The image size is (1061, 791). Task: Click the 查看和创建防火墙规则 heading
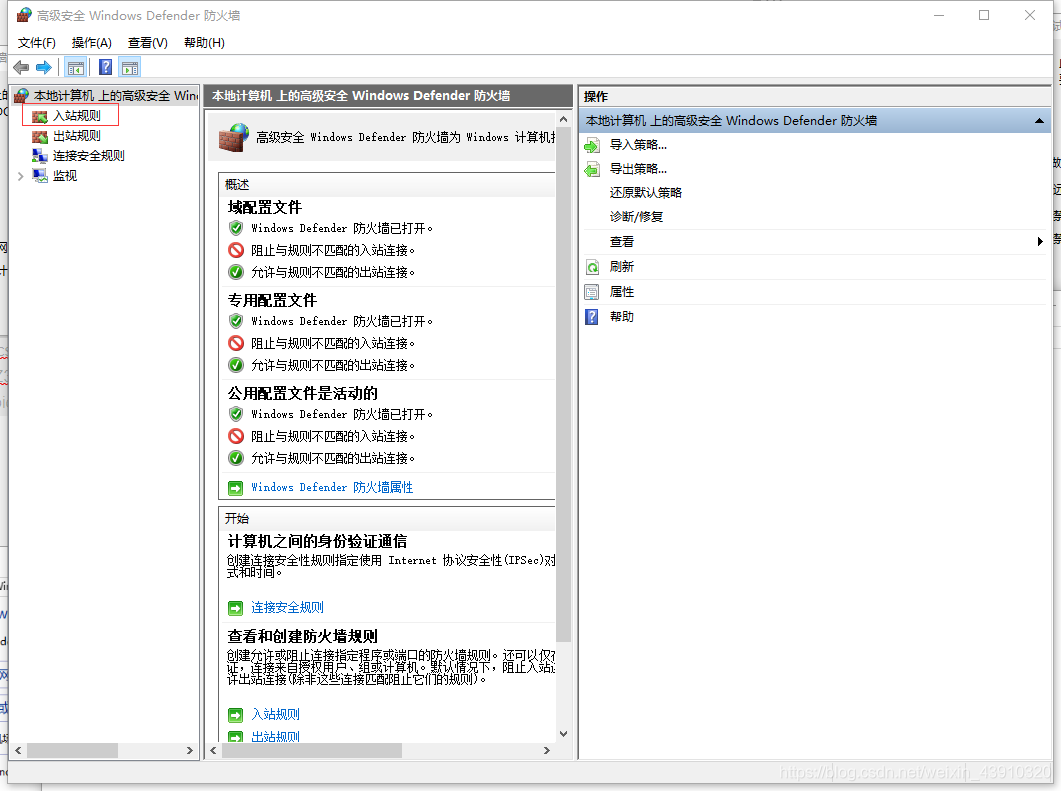(302, 636)
